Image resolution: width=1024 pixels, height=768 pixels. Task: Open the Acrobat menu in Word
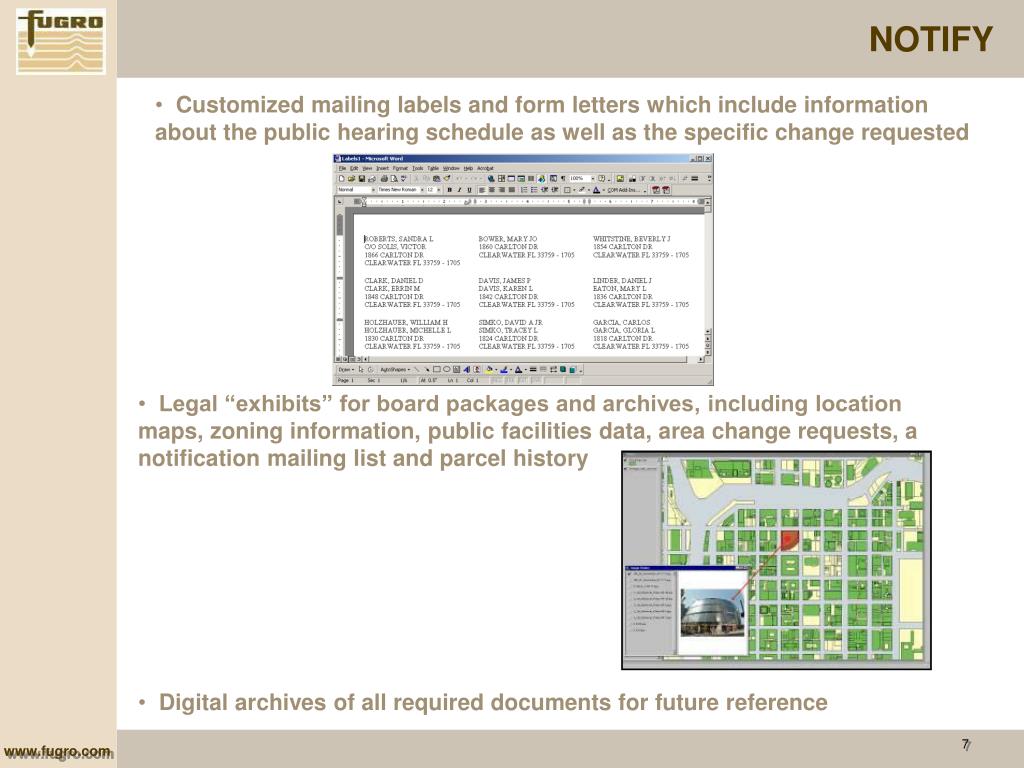point(485,168)
